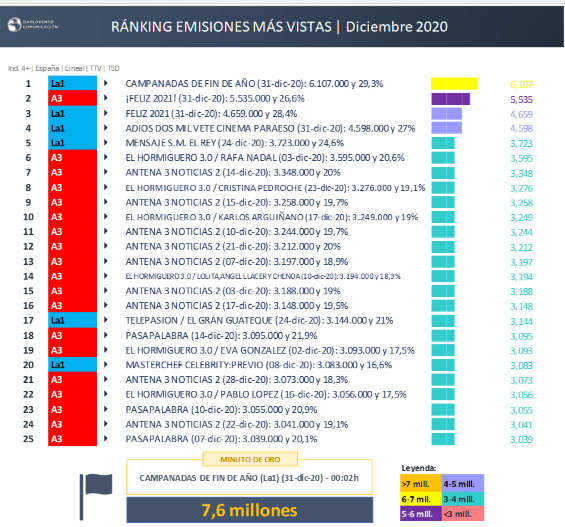Click the arrow marker on the ¡Feliz 2021! A3 row
565x527 pixels.
pos(106,98)
